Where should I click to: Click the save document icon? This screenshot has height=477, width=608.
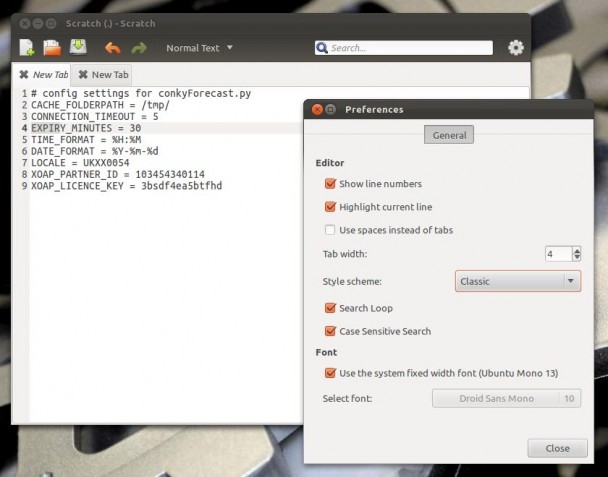(x=79, y=47)
